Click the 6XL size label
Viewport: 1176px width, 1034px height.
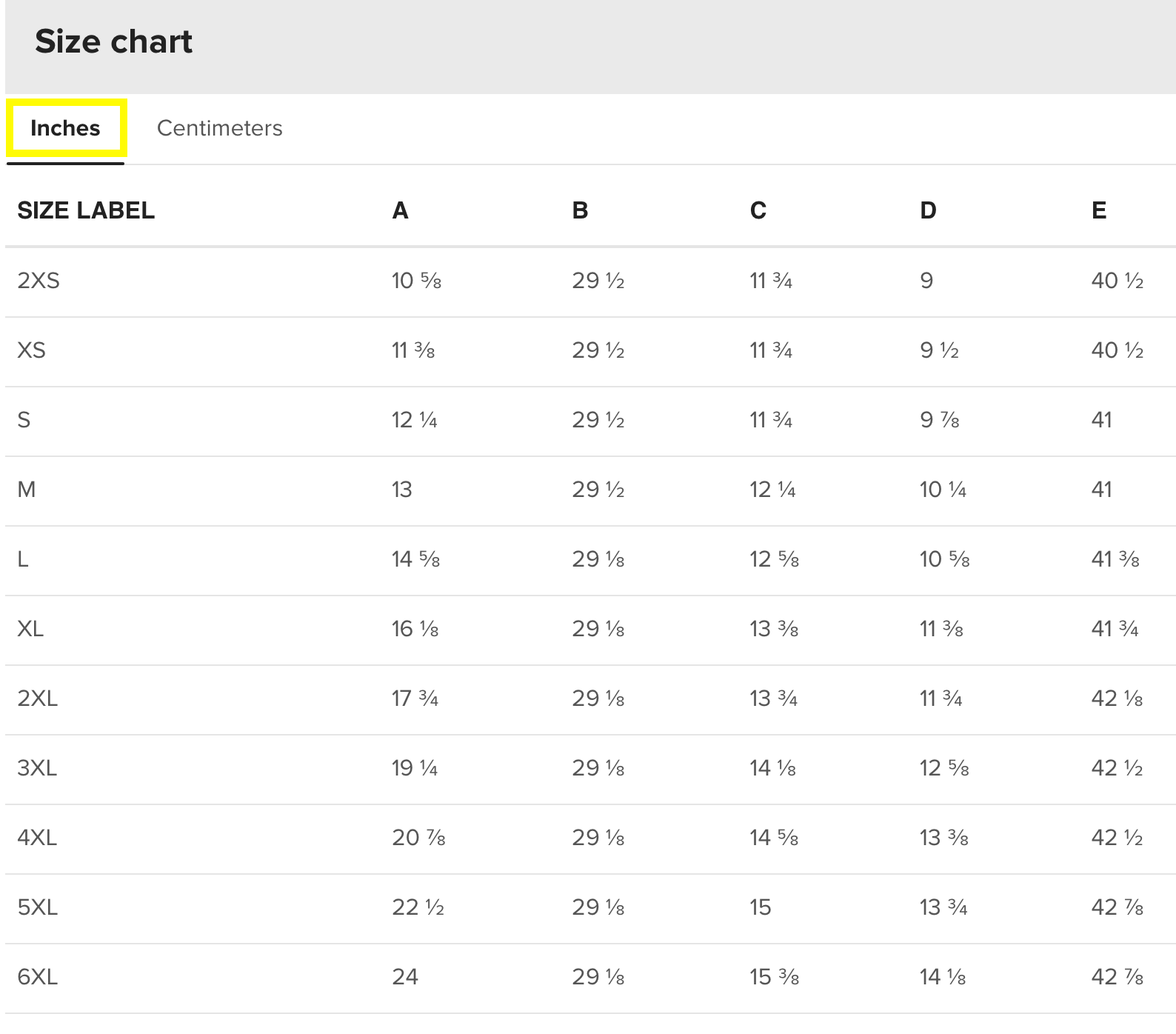[37, 977]
